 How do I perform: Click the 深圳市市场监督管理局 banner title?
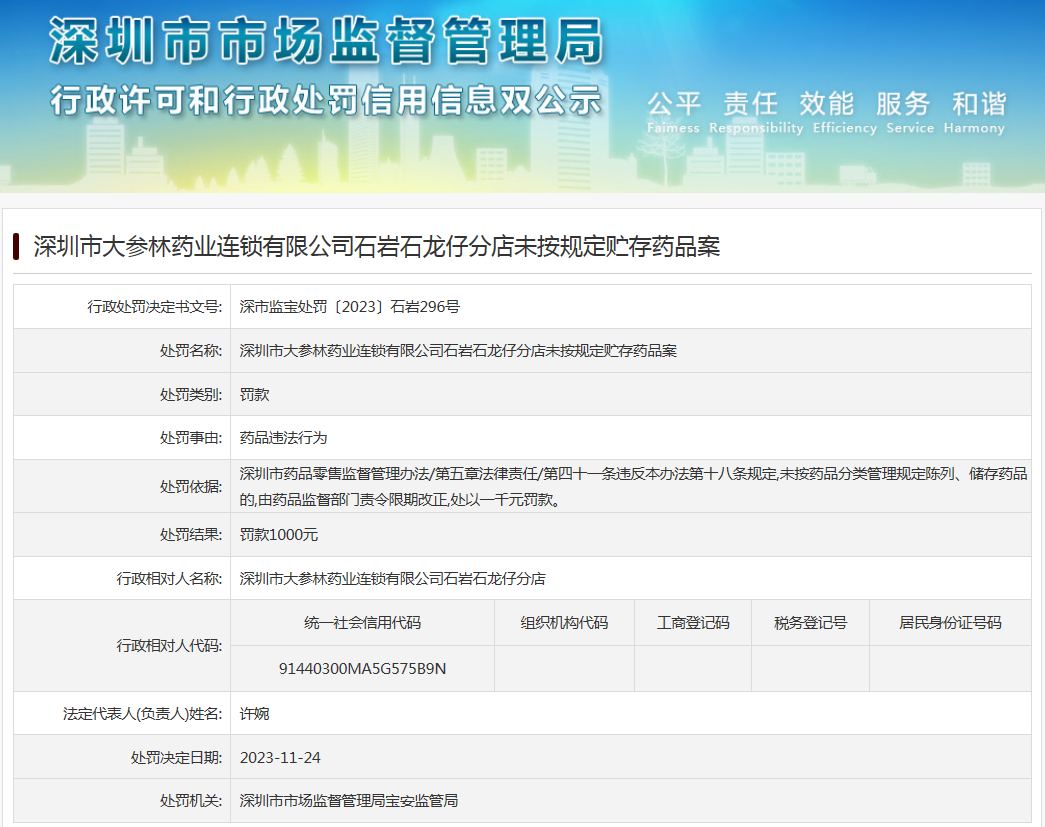point(326,42)
